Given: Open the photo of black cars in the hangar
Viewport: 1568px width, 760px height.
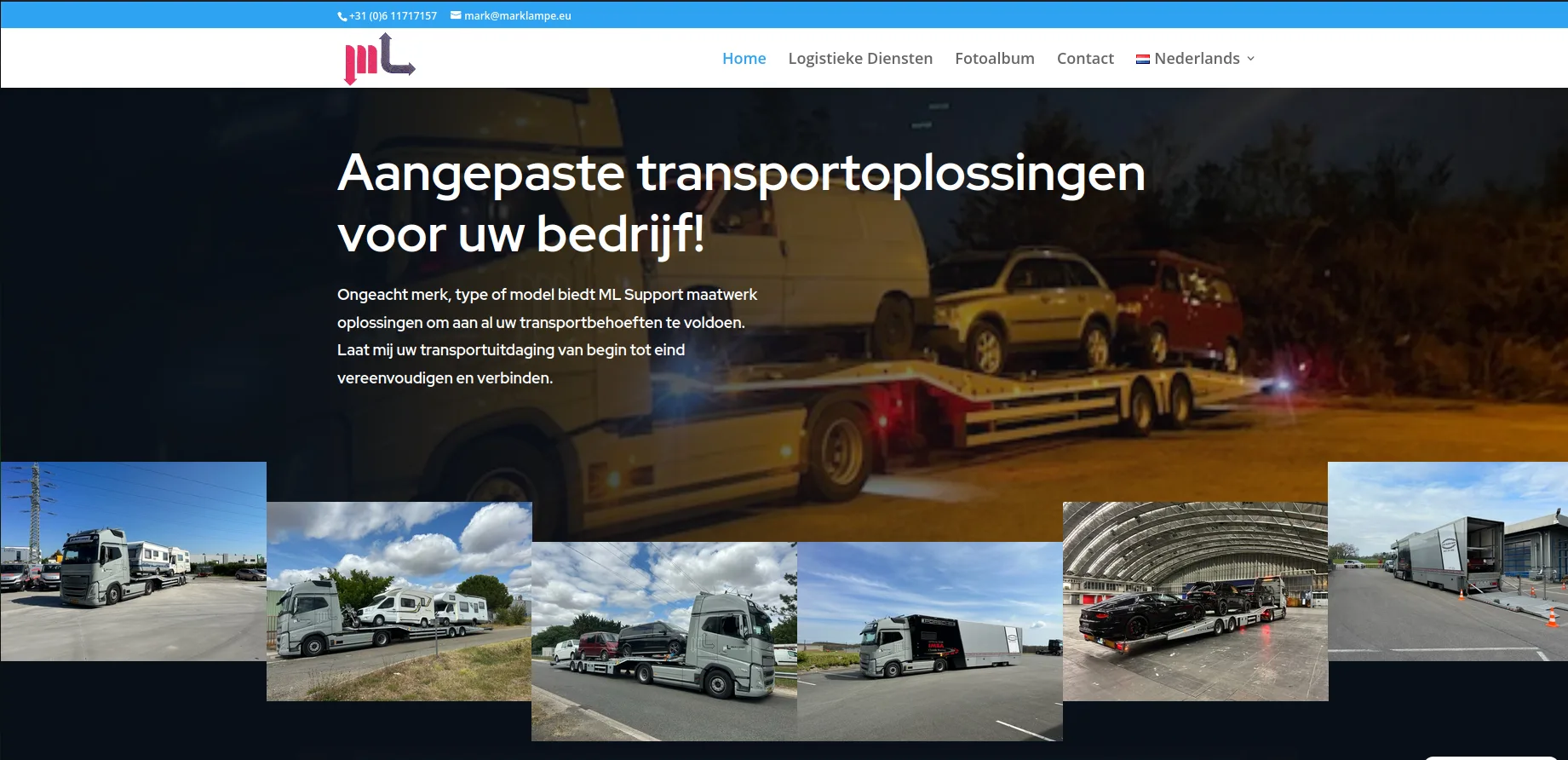Looking at the screenshot, I should 1196,602.
